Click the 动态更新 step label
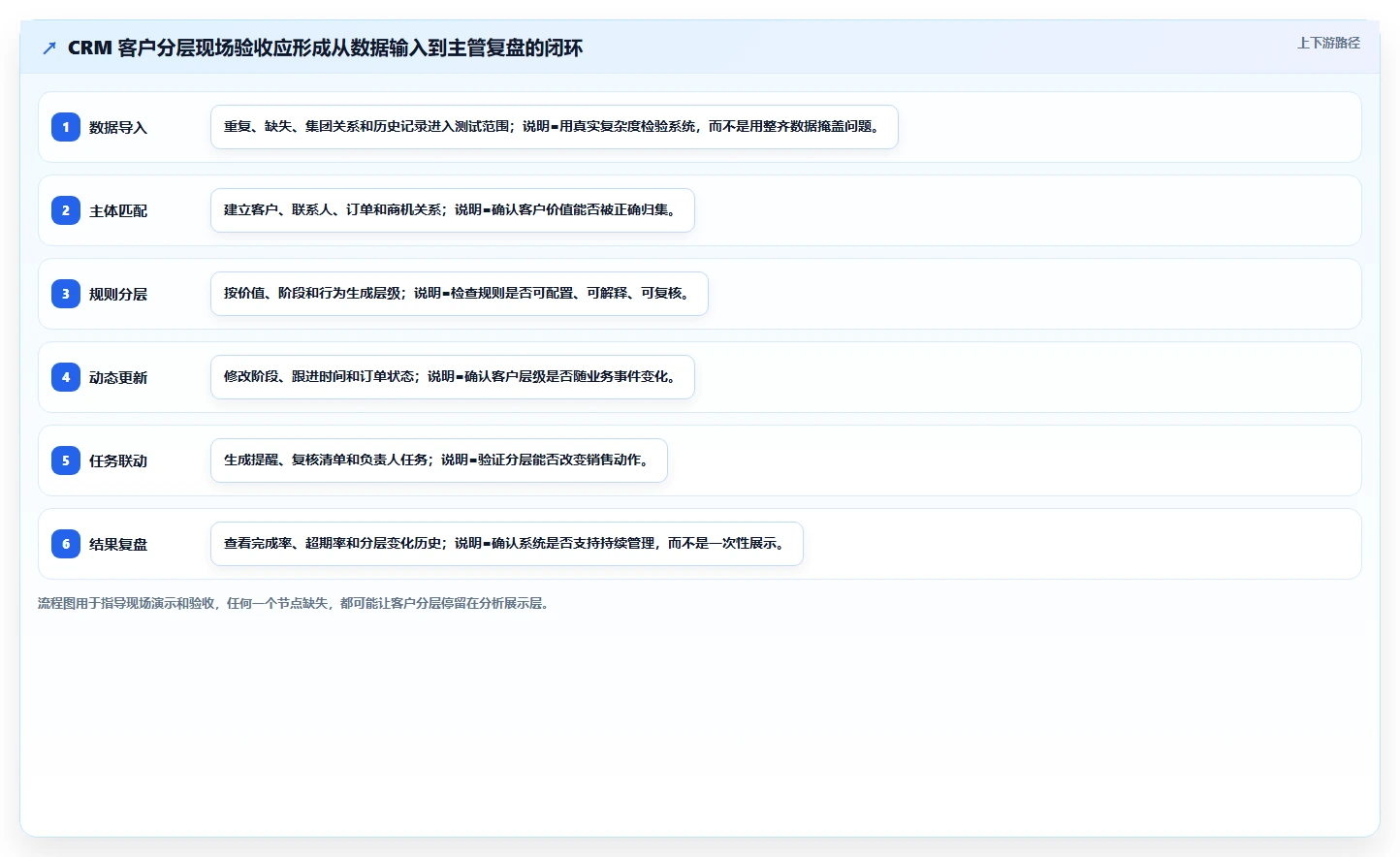The image size is (1400, 857). [x=118, y=377]
